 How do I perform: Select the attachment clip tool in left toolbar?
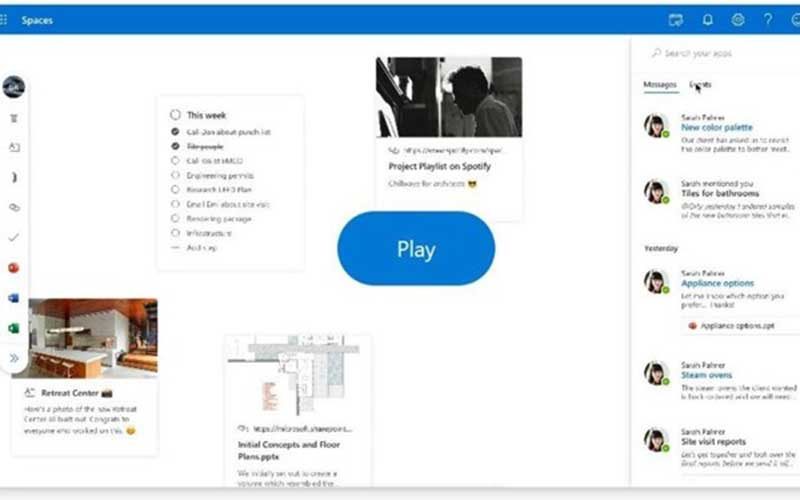(14, 177)
